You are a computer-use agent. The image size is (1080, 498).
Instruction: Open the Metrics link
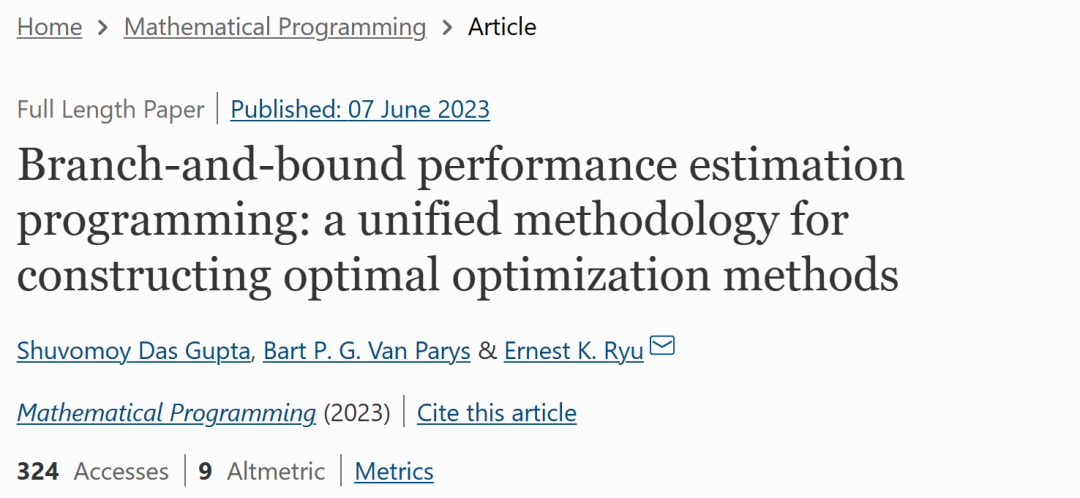(394, 471)
